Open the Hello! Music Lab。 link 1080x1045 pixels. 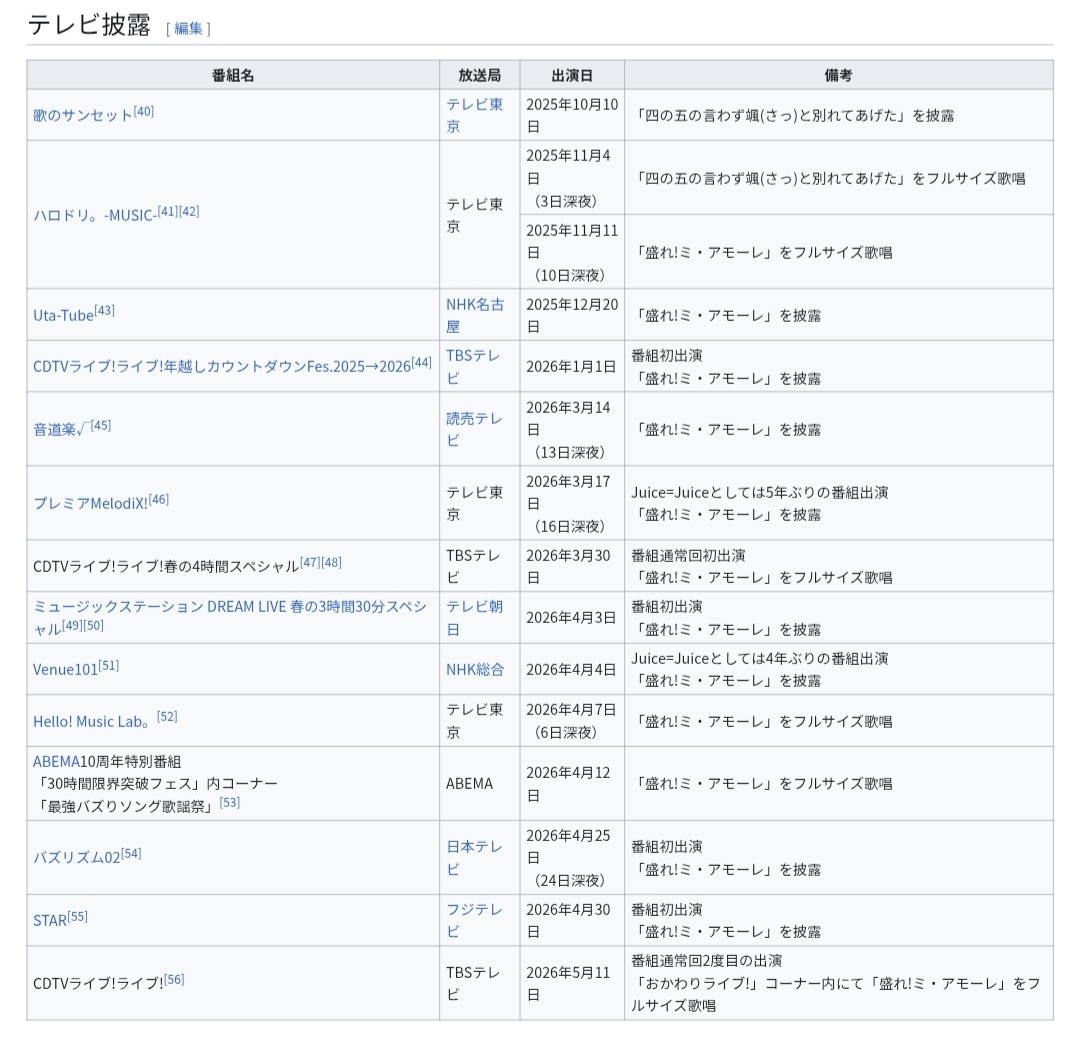tap(92, 721)
